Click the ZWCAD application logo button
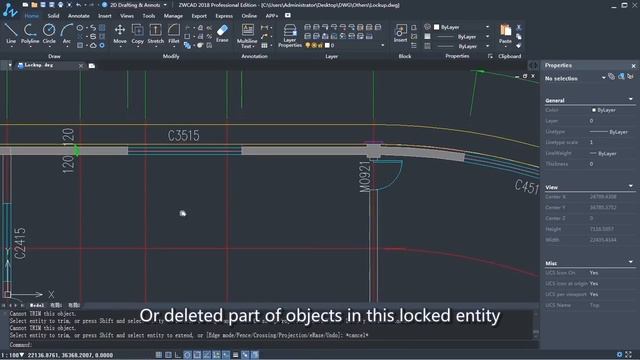 click(x=9, y=10)
